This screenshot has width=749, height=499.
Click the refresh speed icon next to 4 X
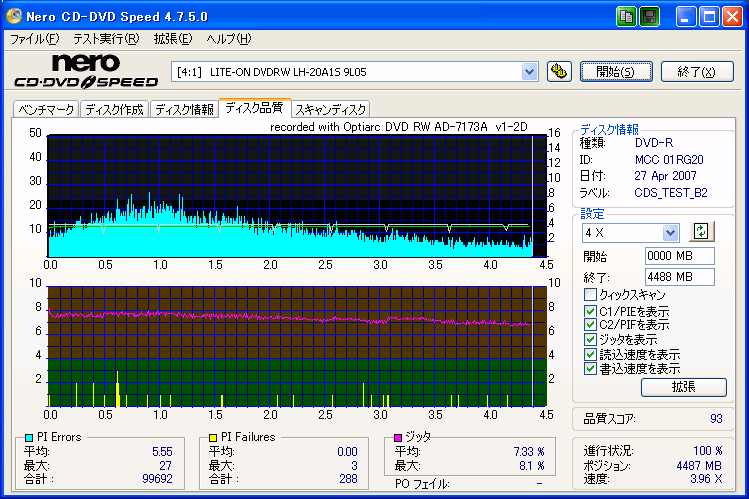[701, 232]
